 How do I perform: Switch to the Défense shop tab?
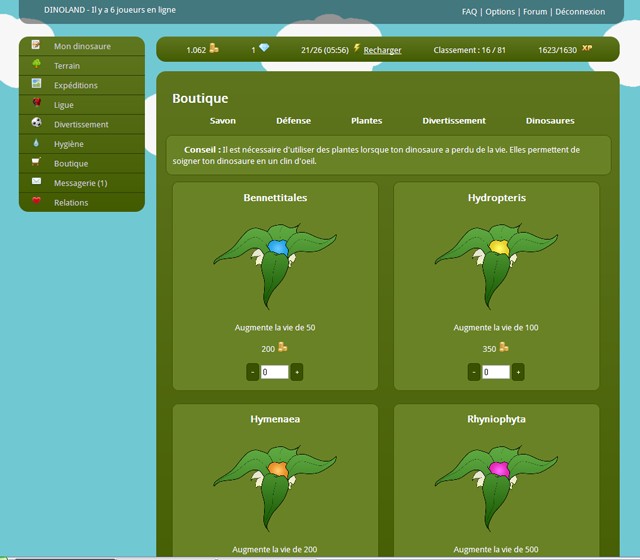coord(293,121)
